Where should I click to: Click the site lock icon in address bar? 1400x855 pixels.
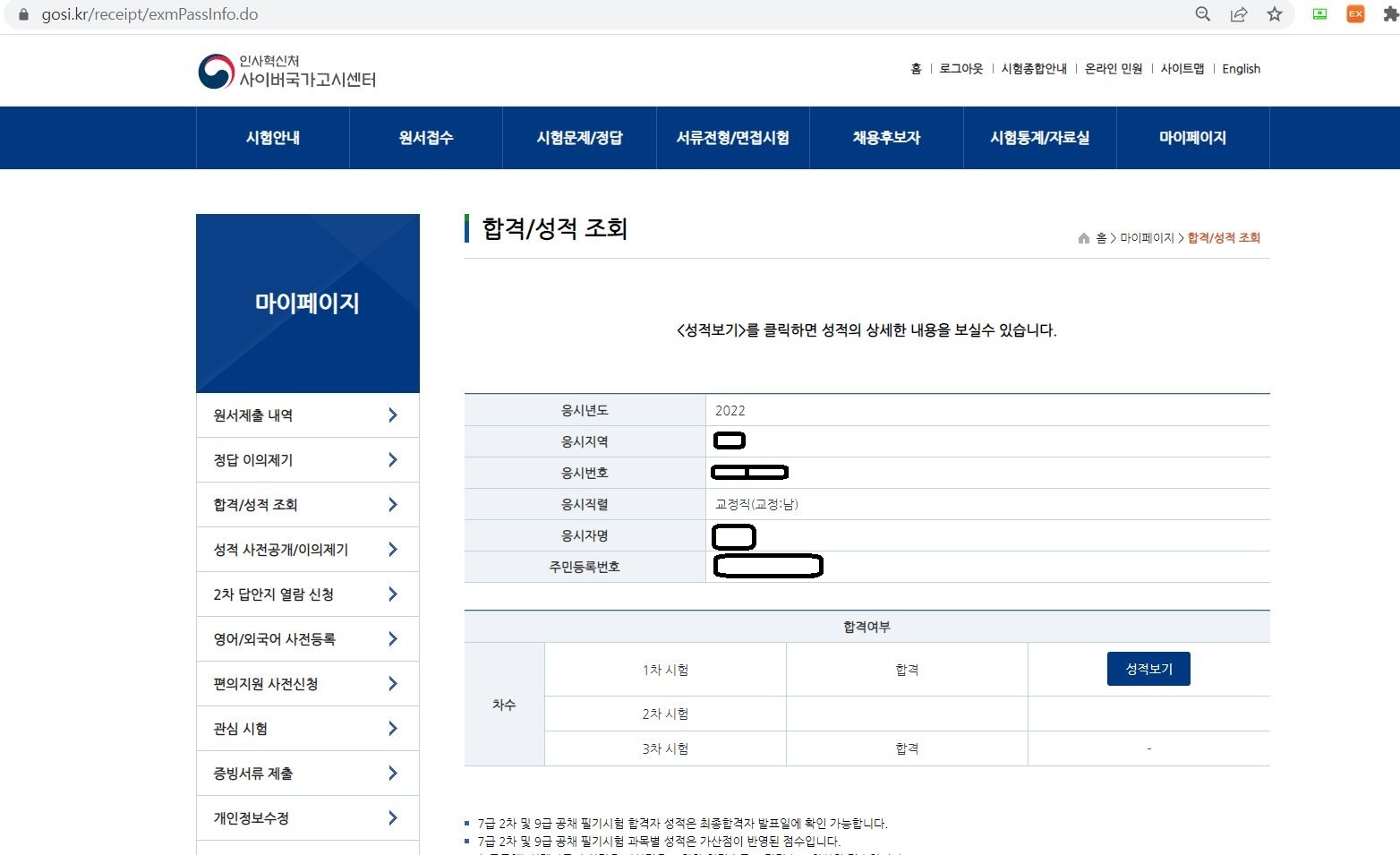[23, 14]
